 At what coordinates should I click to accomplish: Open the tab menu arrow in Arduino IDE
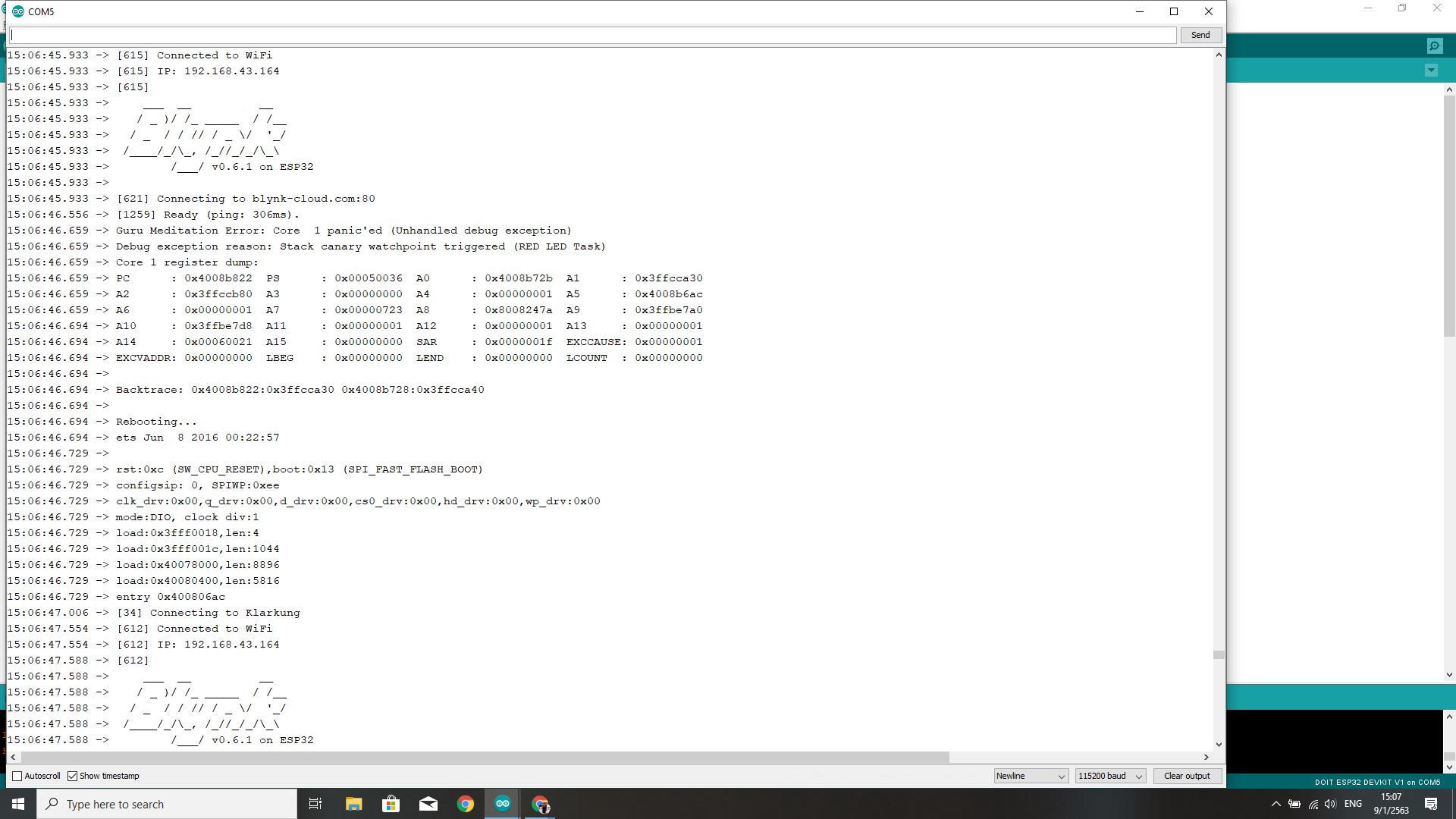click(1431, 71)
